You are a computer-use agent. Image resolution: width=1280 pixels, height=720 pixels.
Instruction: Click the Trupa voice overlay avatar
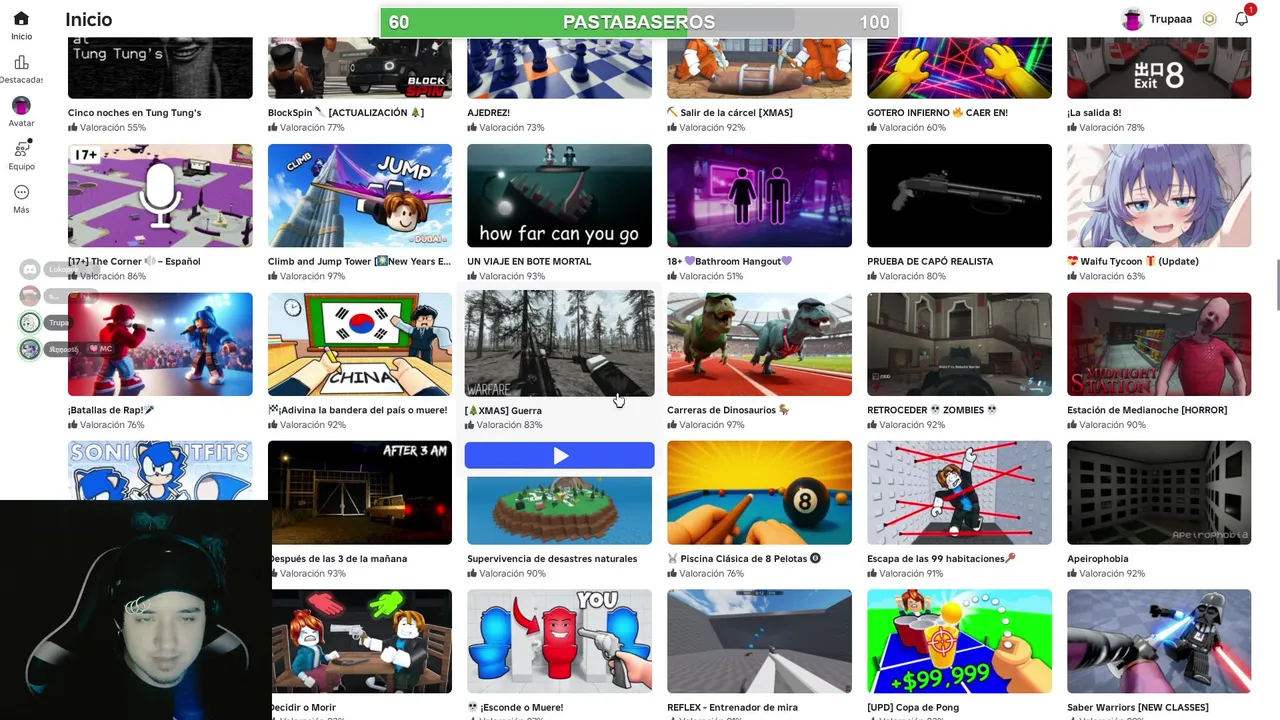30,322
